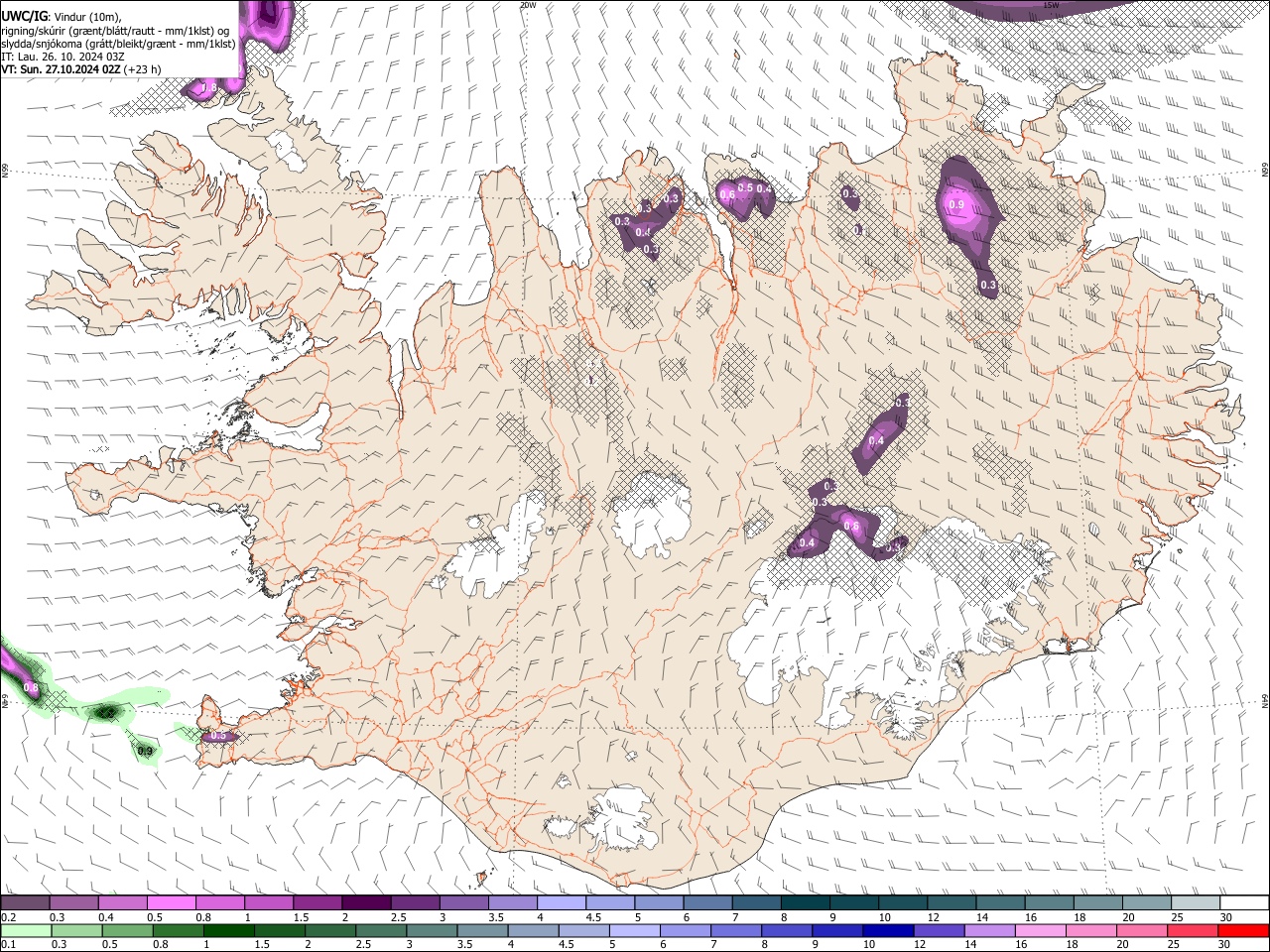
Task: Click the swatch between 2 and 2.5 on lower scale
Action: [x=331, y=930]
